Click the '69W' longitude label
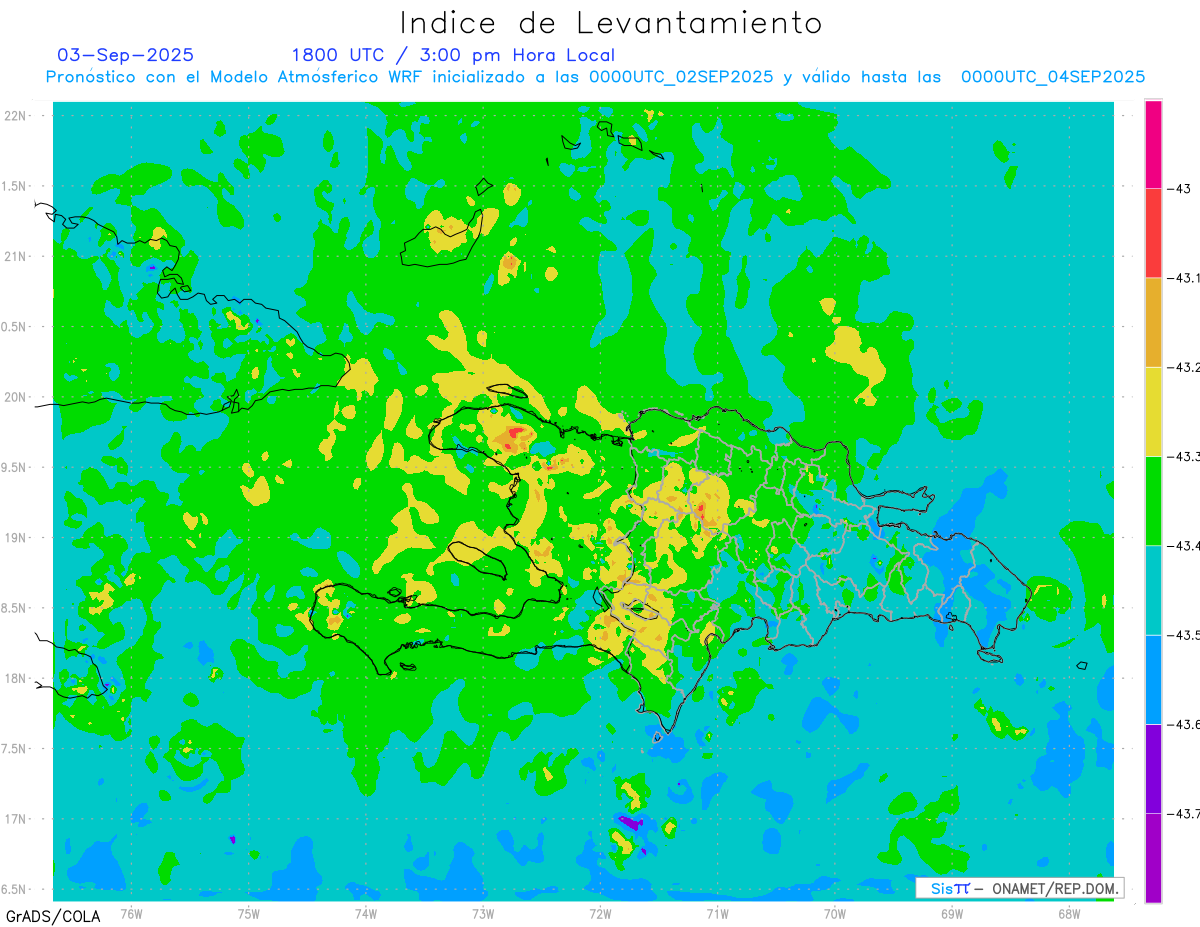The image size is (1200, 927). [952, 913]
